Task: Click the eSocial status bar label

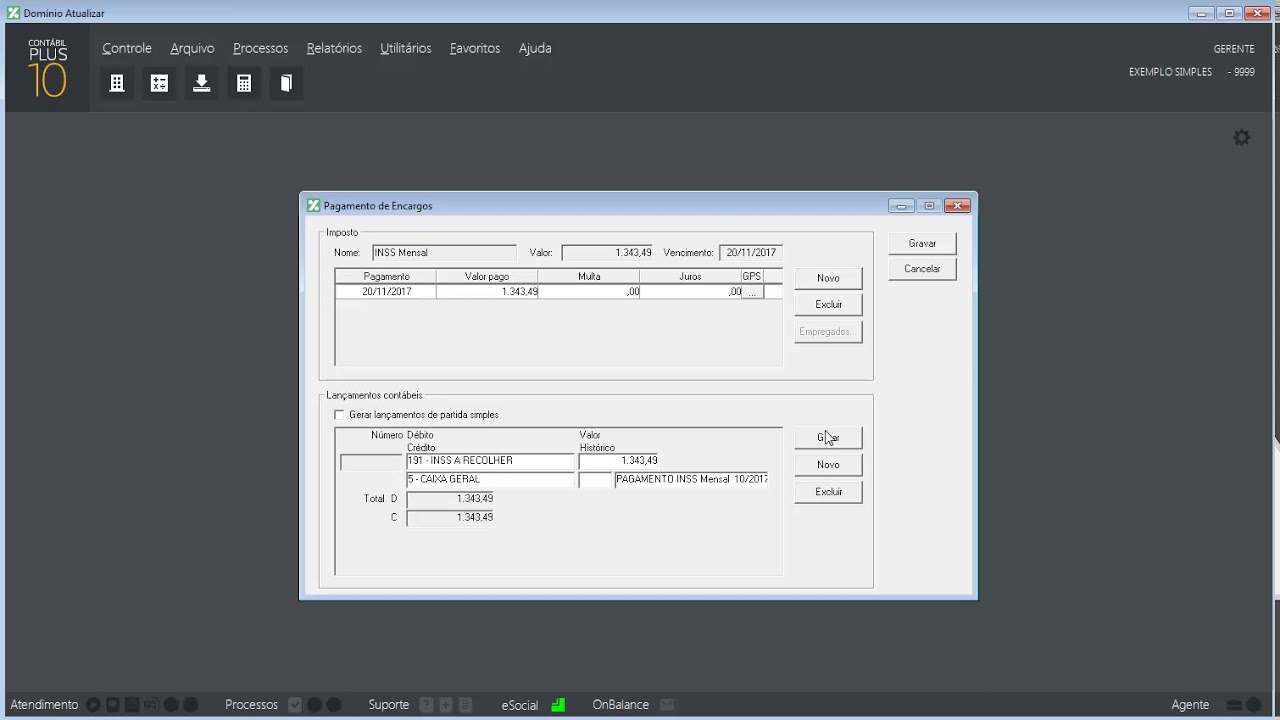Action: 520,705
